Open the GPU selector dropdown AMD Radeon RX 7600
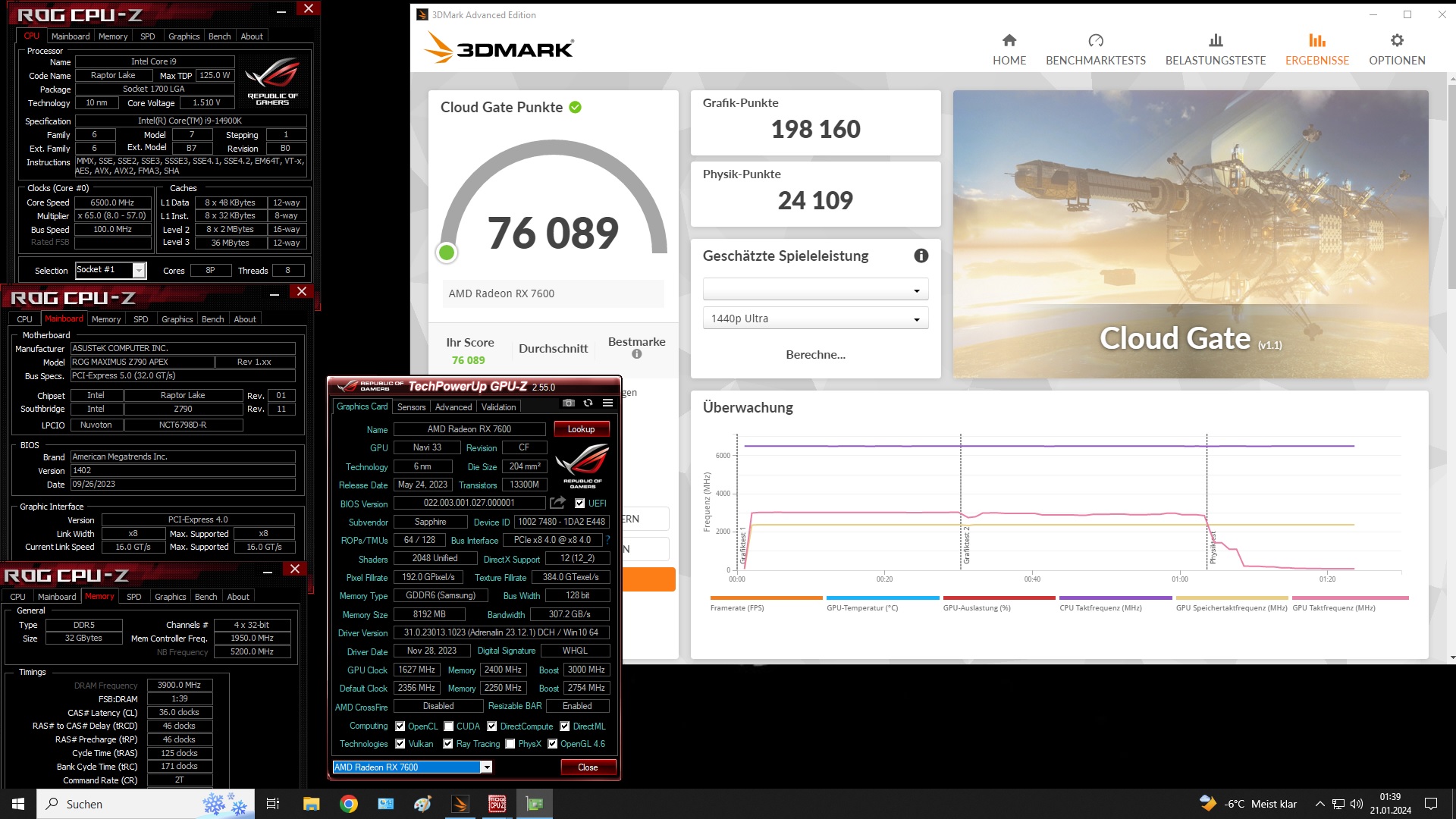The image size is (1456, 819). coord(413,767)
